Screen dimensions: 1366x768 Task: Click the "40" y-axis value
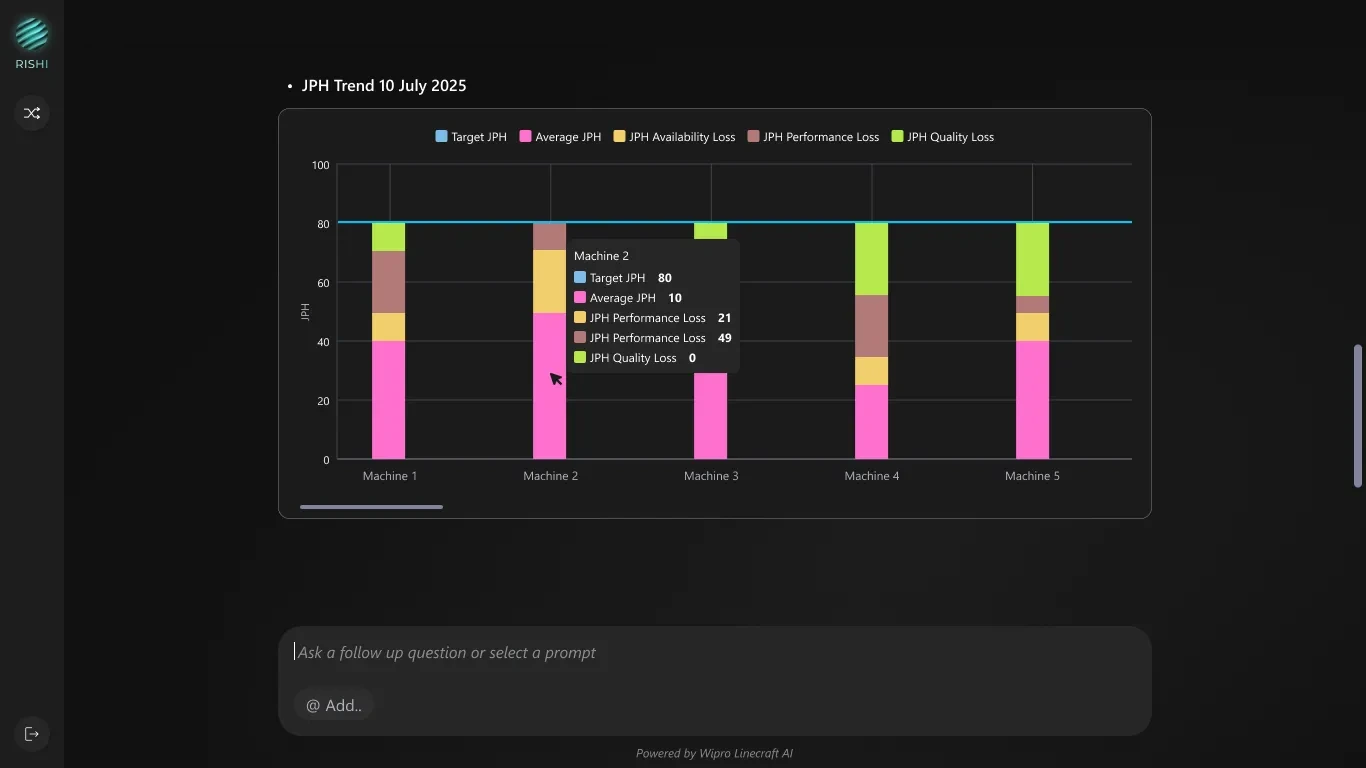[323, 342]
